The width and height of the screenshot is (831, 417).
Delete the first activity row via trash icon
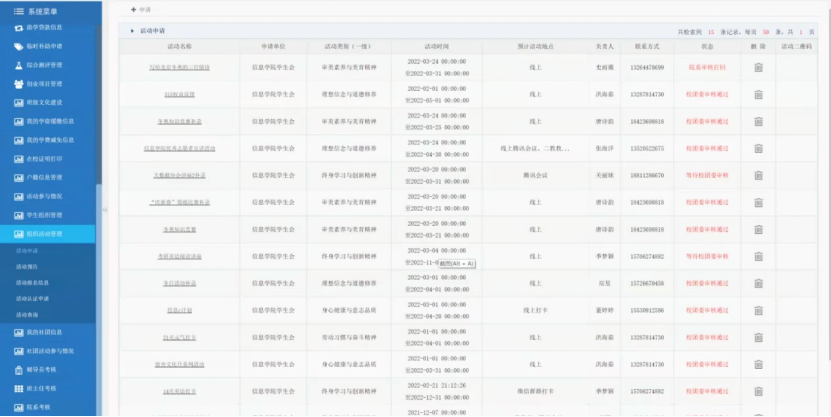point(758,67)
